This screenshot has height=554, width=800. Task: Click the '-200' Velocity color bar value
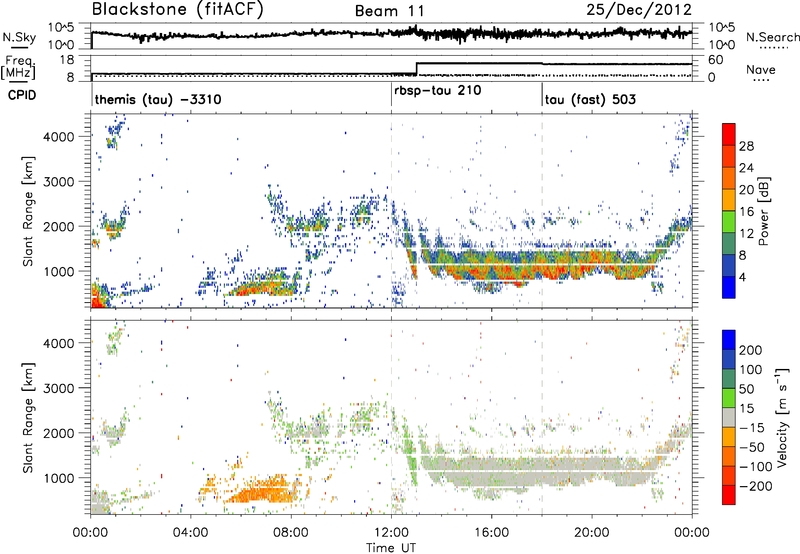(755, 486)
